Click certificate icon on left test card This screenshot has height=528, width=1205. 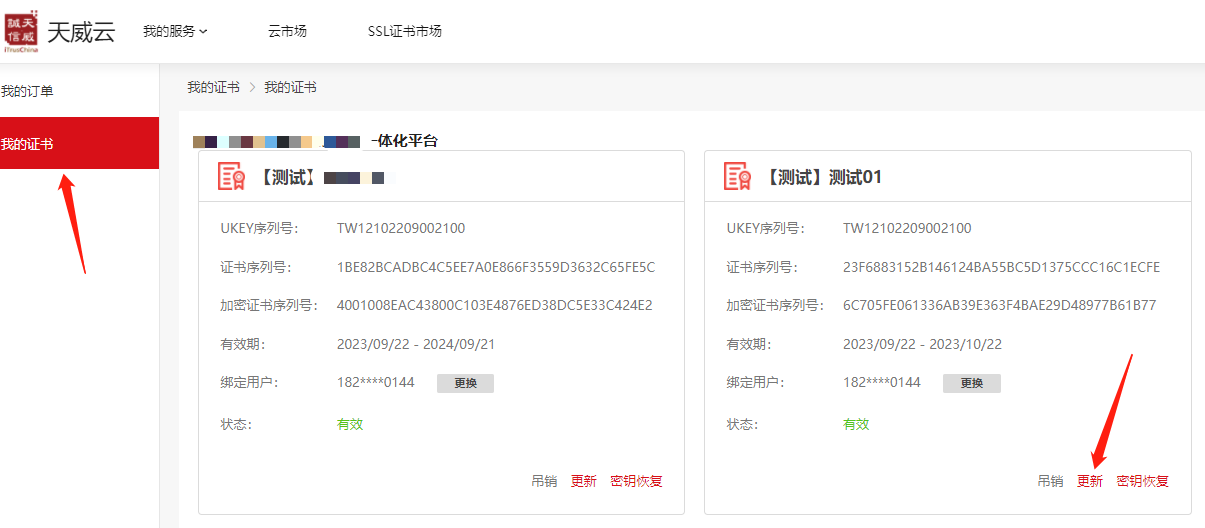[x=232, y=176]
